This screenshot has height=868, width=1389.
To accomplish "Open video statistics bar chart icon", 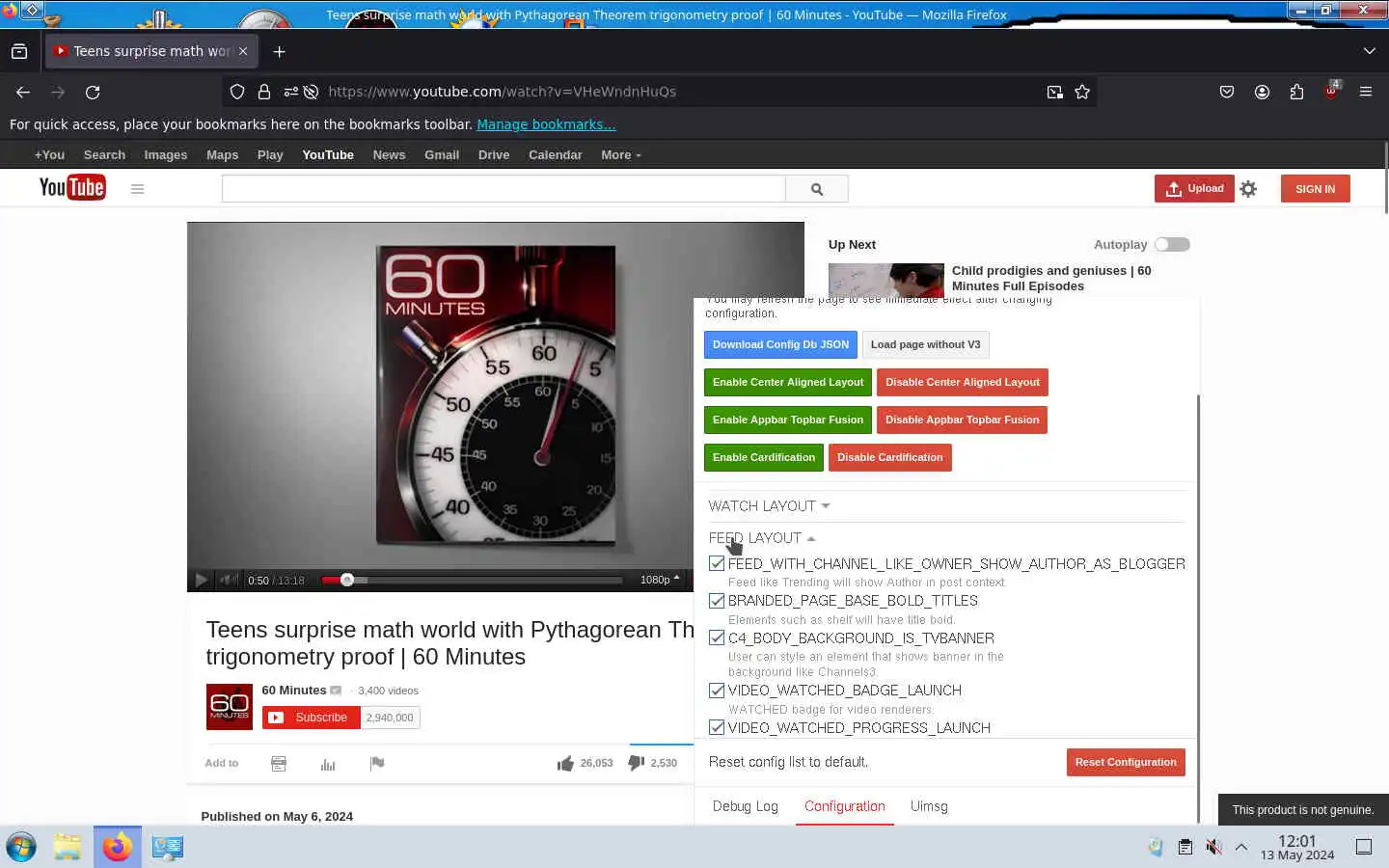I will pyautogui.click(x=328, y=764).
